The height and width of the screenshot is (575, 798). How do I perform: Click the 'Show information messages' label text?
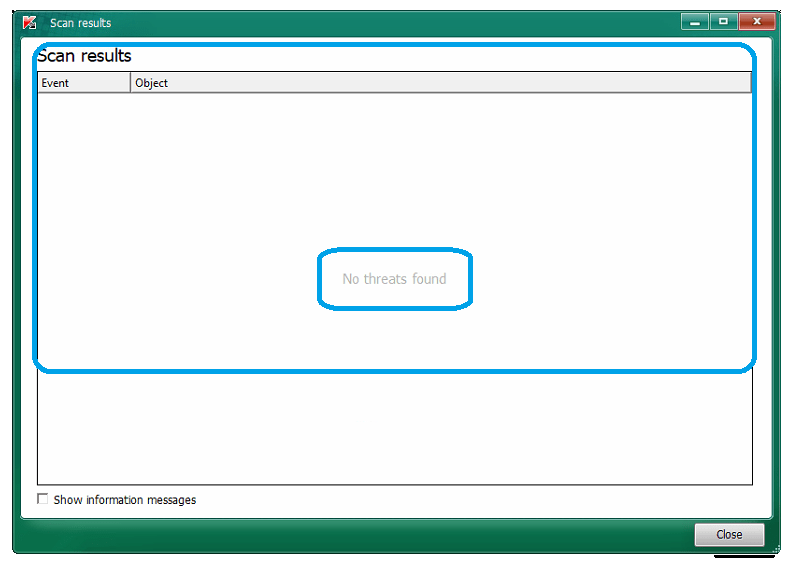[125, 500]
